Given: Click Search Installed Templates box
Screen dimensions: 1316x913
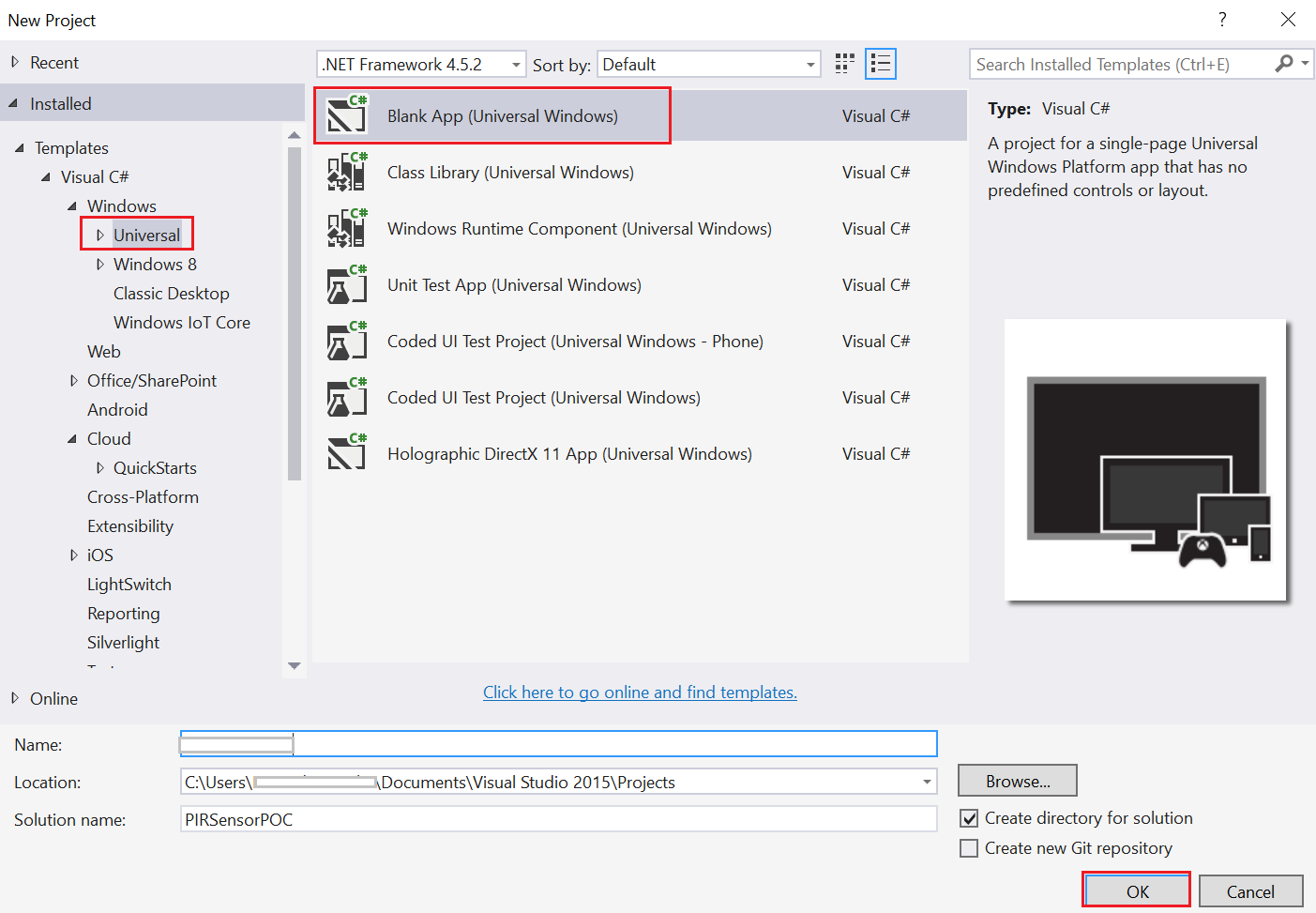Looking at the screenshot, I should click(x=1121, y=64).
